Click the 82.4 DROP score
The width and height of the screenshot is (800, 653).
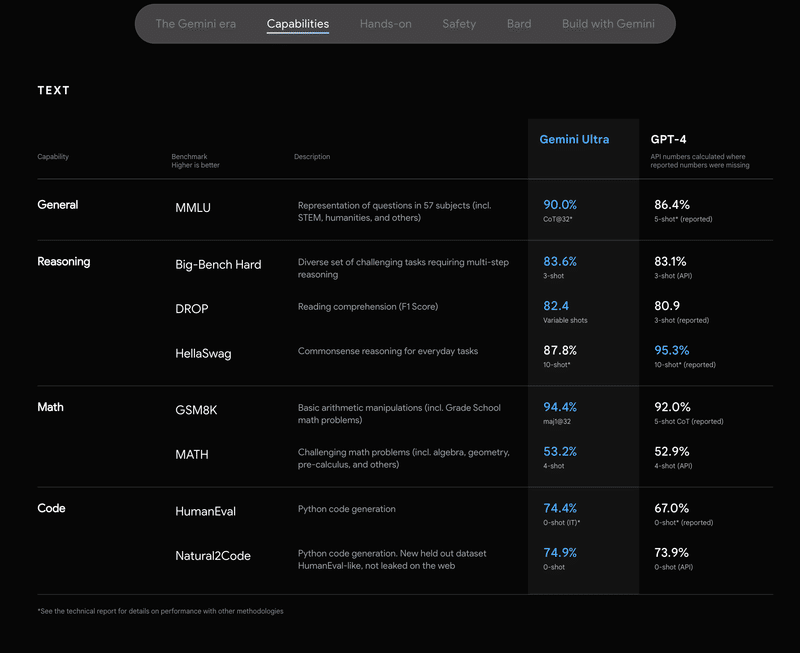[556, 306]
